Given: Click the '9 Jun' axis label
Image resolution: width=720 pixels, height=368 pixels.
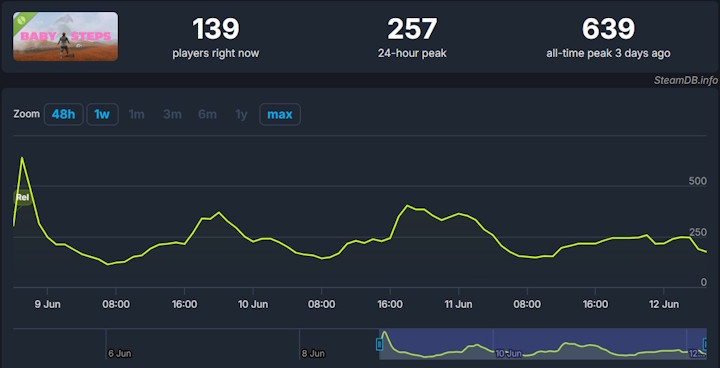Looking at the screenshot, I should pyautogui.click(x=48, y=304).
